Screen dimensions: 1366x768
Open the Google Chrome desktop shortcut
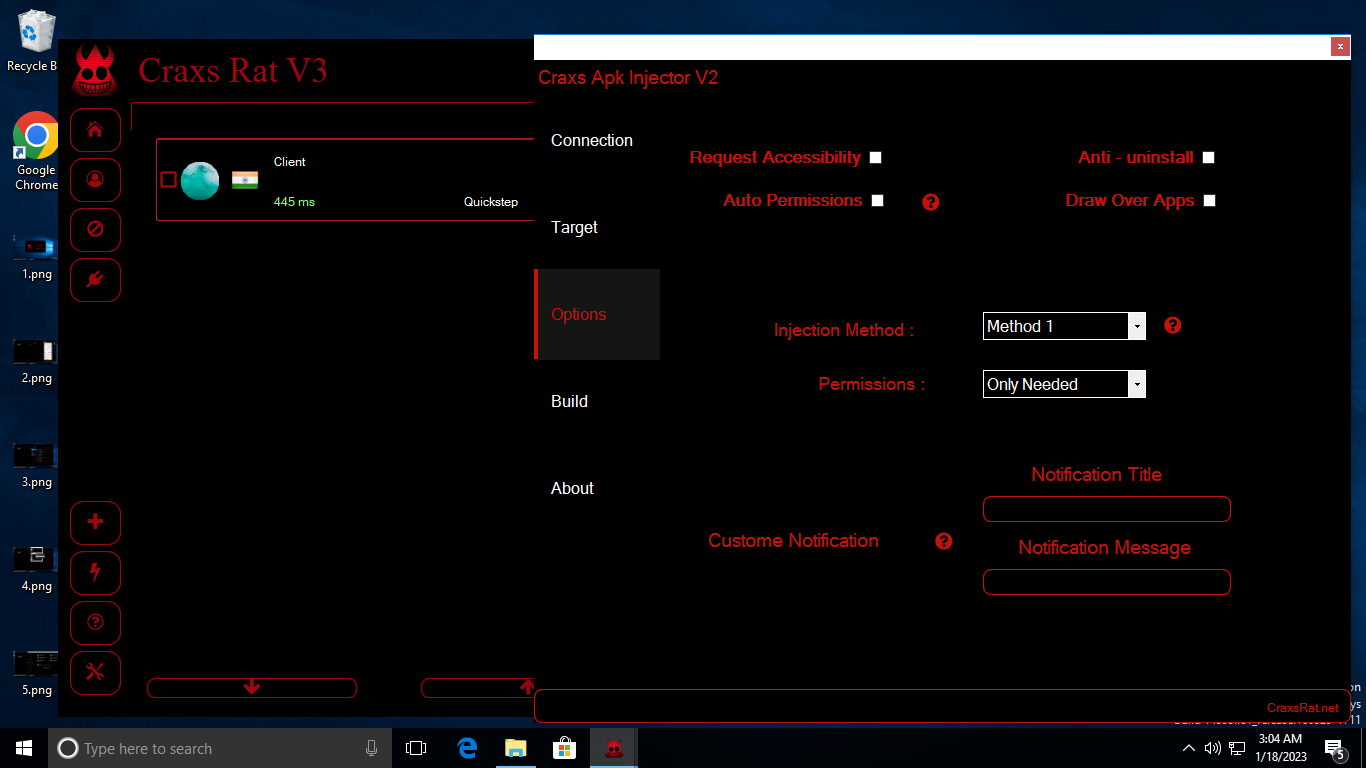pyautogui.click(x=36, y=150)
